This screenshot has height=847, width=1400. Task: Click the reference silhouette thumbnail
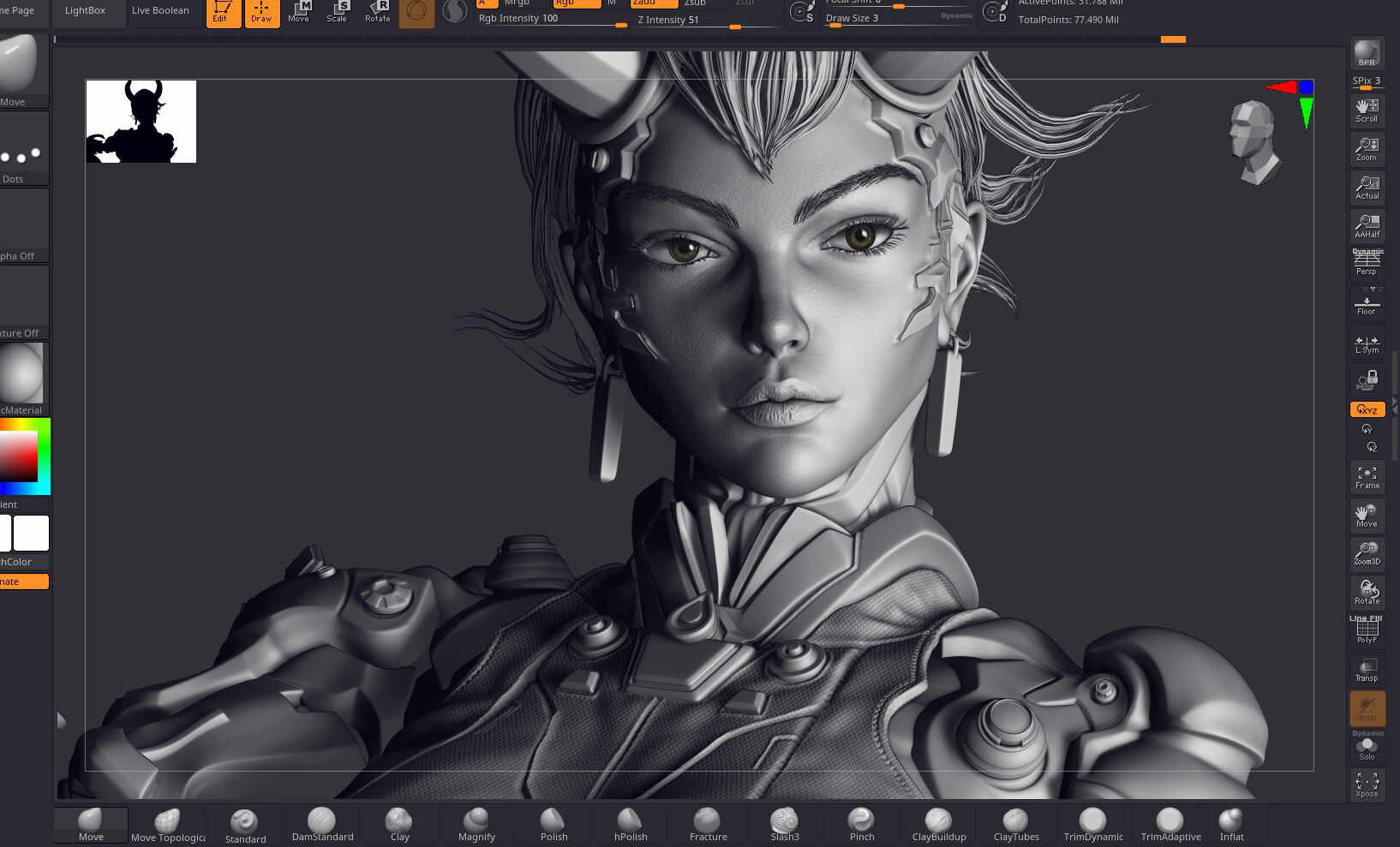(141, 121)
